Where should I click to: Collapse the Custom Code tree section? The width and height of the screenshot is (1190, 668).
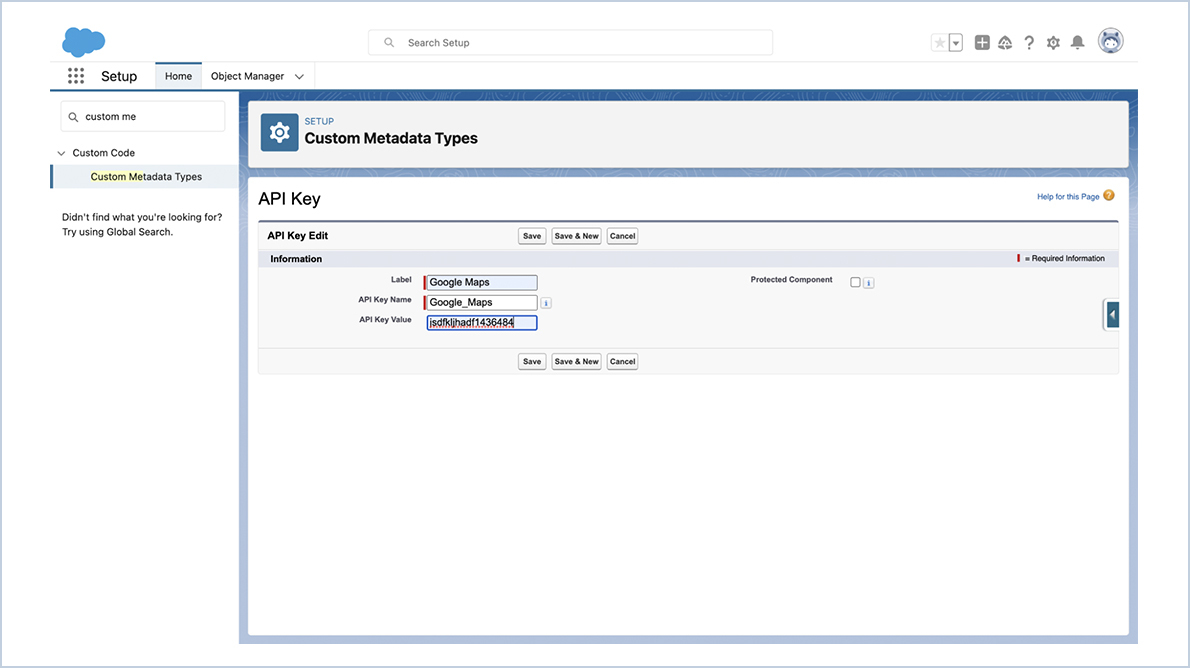click(x=61, y=152)
